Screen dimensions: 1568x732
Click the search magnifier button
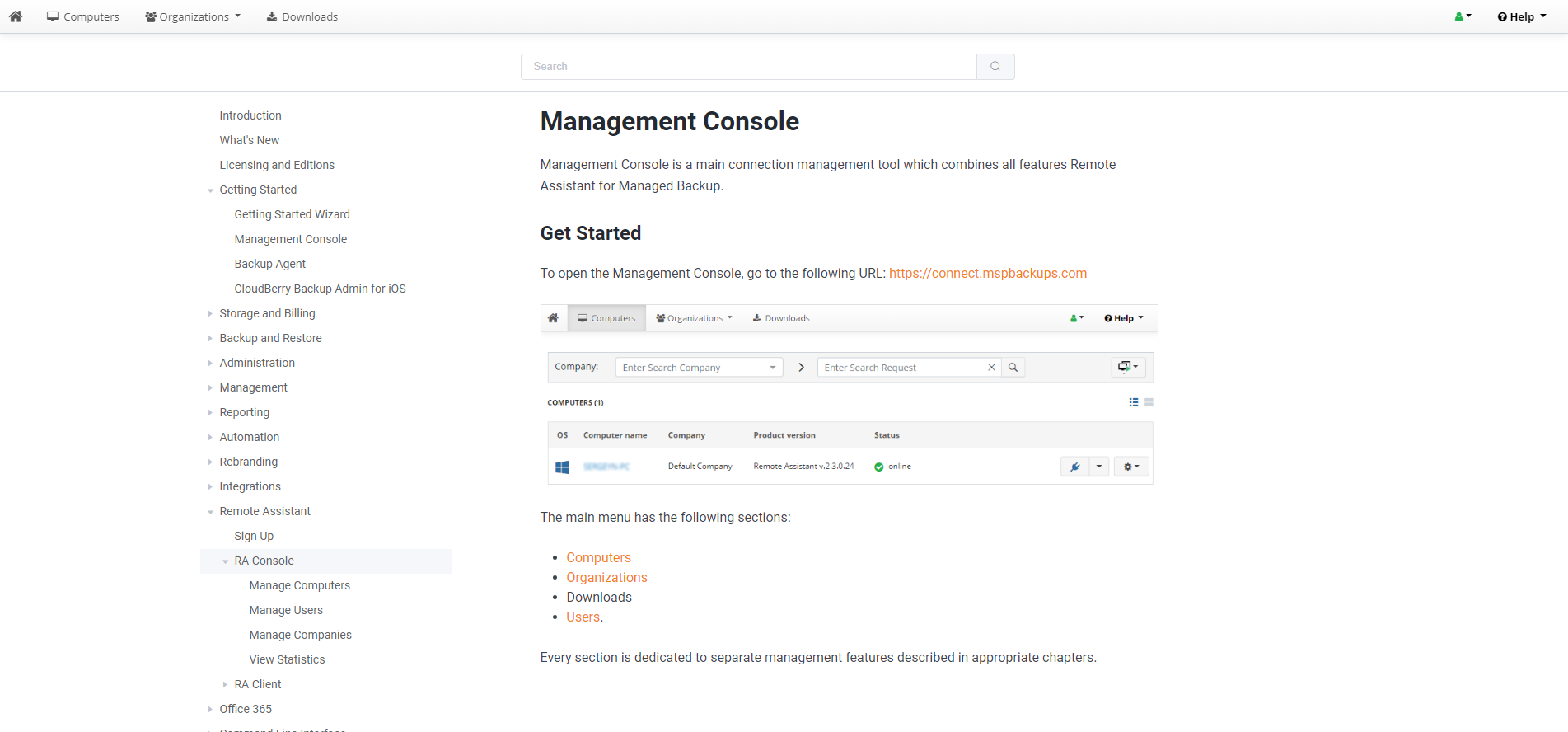pos(995,67)
